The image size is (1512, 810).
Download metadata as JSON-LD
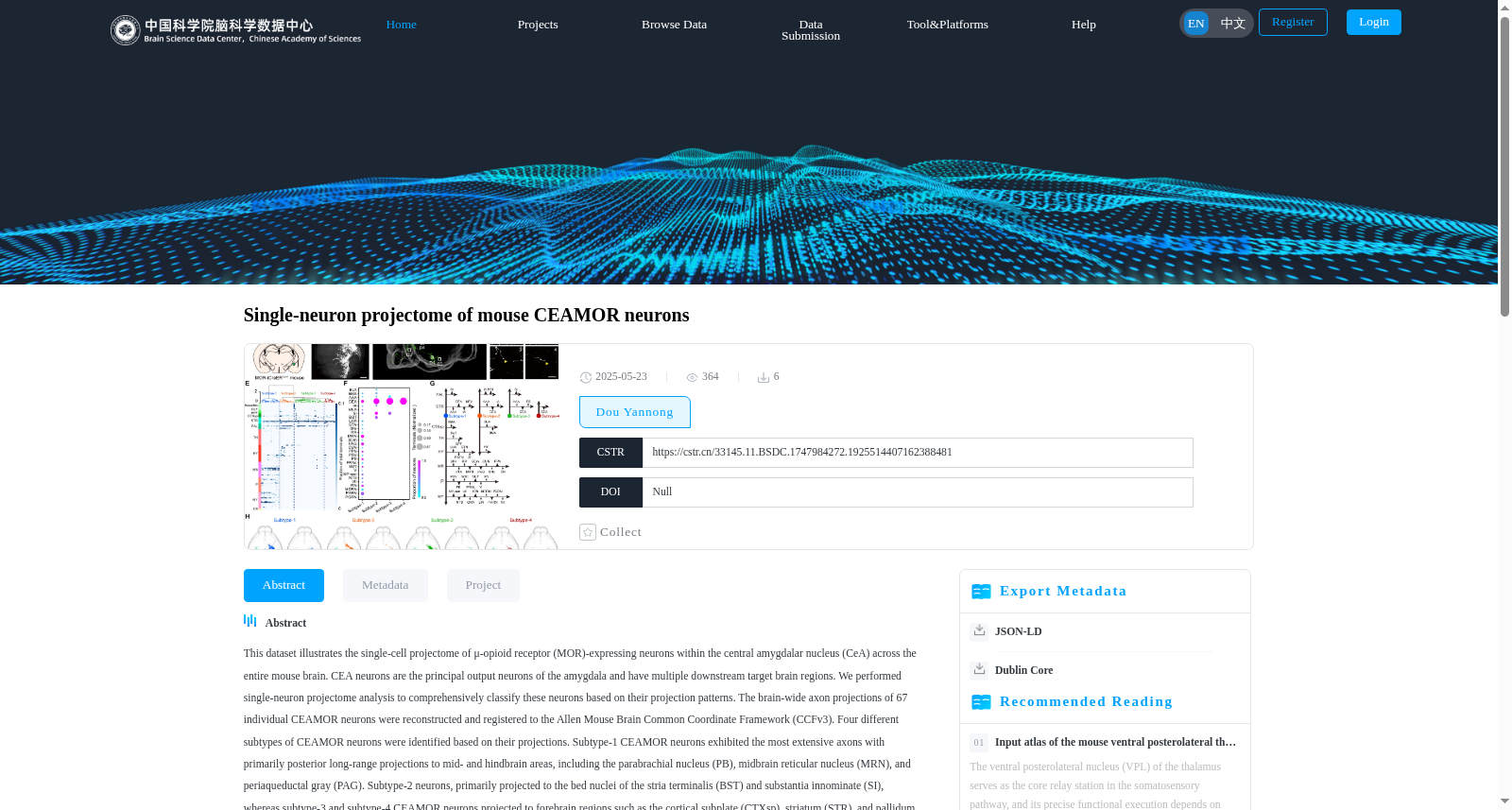coord(1019,631)
